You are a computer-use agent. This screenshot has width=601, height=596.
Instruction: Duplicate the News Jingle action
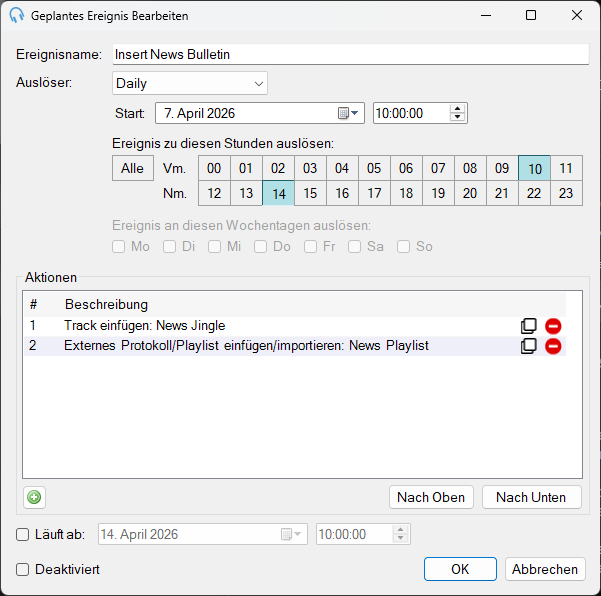[529, 326]
